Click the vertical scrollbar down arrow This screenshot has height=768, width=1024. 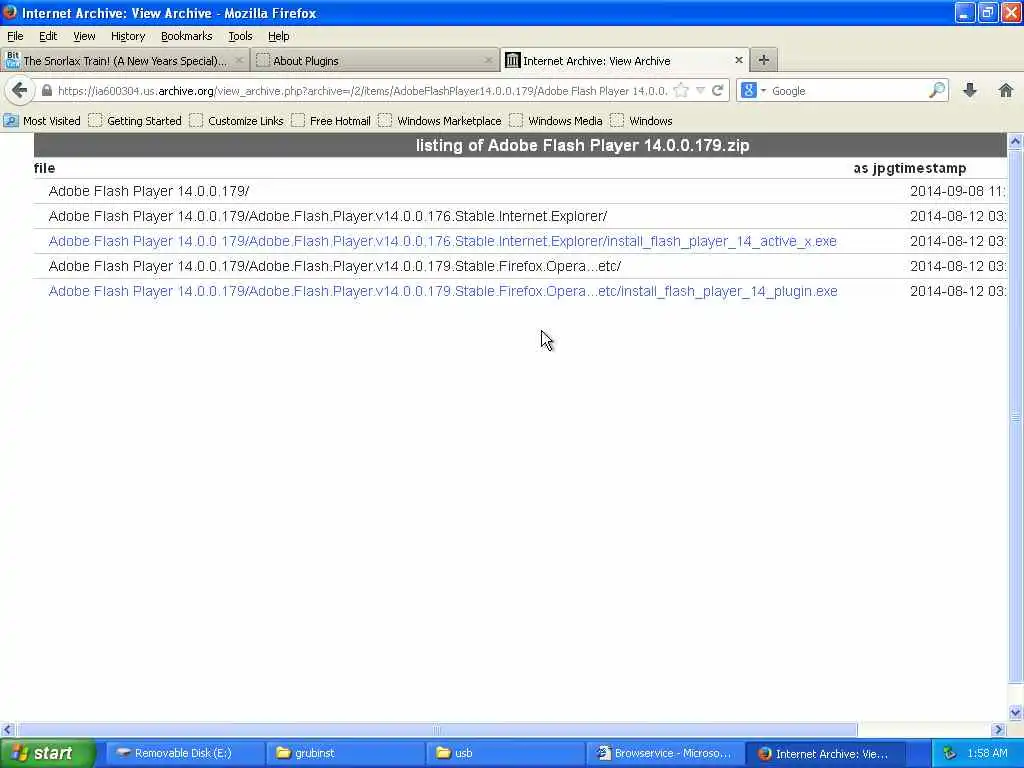click(x=1015, y=712)
